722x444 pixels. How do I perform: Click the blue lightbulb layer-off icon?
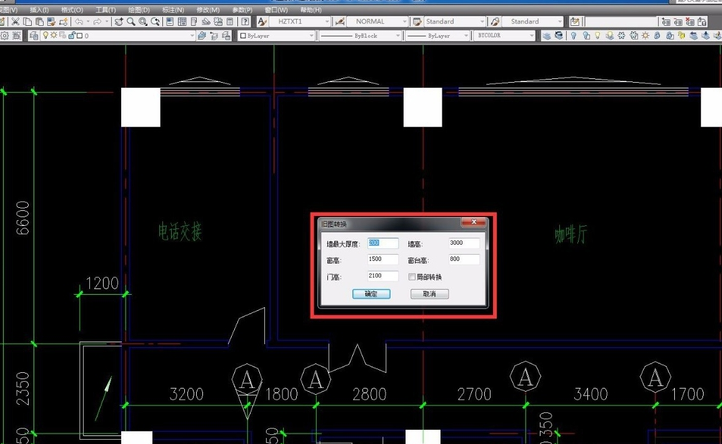pos(573,35)
